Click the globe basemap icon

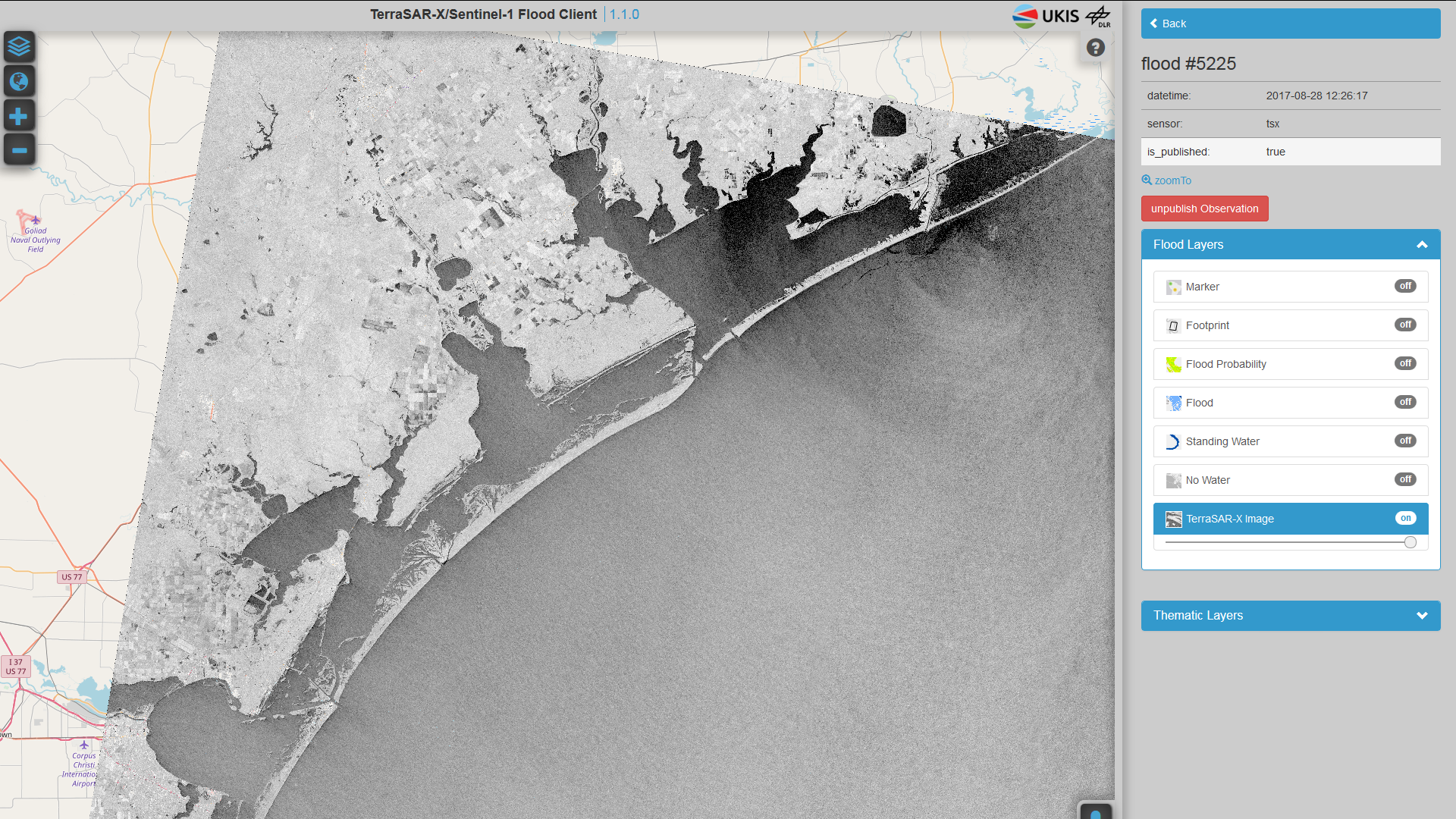click(19, 81)
